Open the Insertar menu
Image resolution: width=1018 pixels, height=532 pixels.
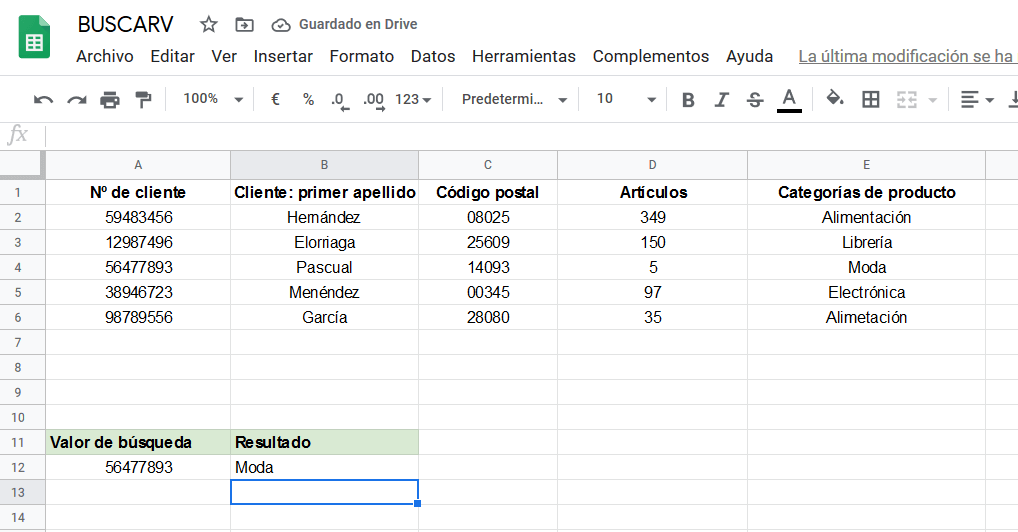coord(283,56)
